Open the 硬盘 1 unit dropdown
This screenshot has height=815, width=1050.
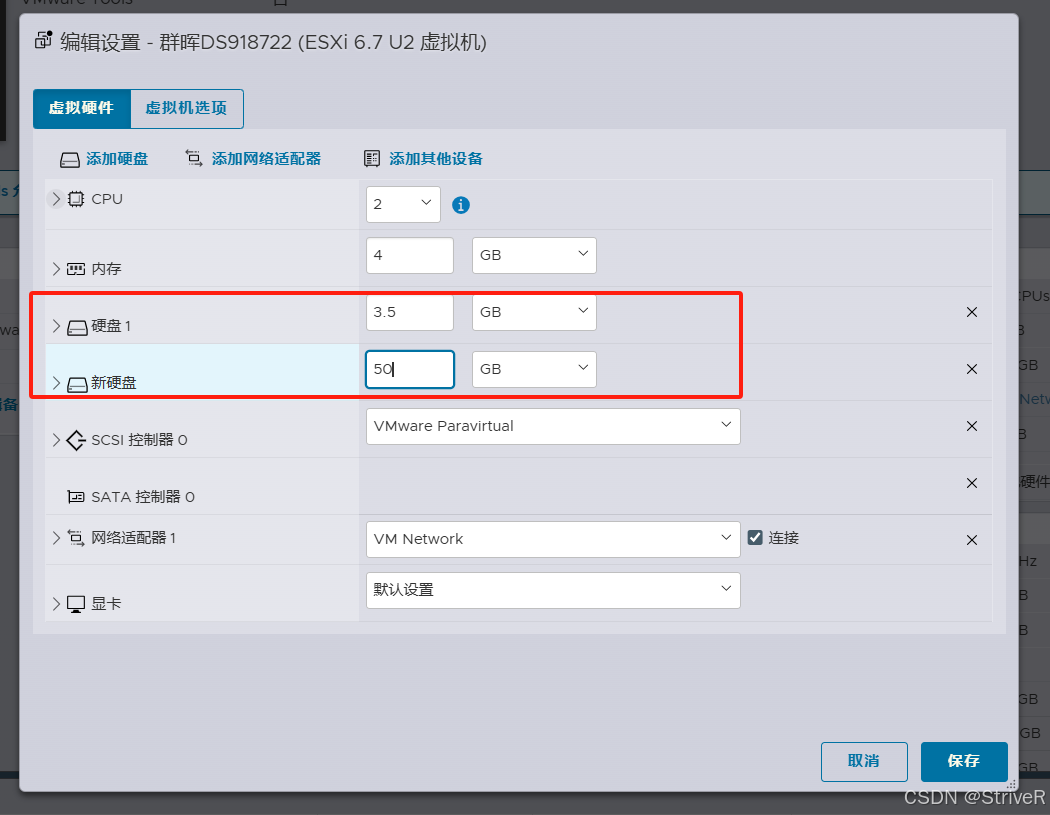point(534,312)
